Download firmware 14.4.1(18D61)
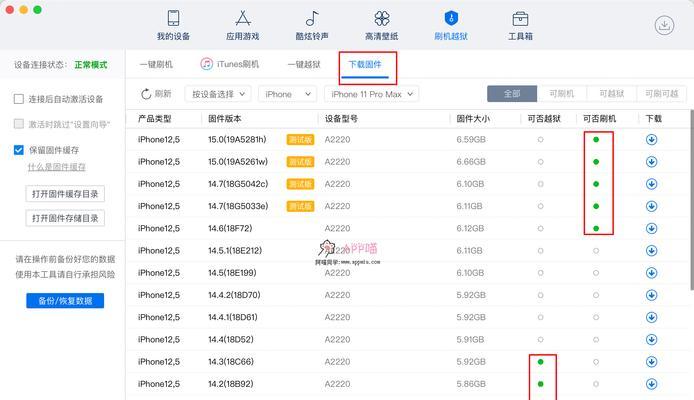 tap(651, 317)
